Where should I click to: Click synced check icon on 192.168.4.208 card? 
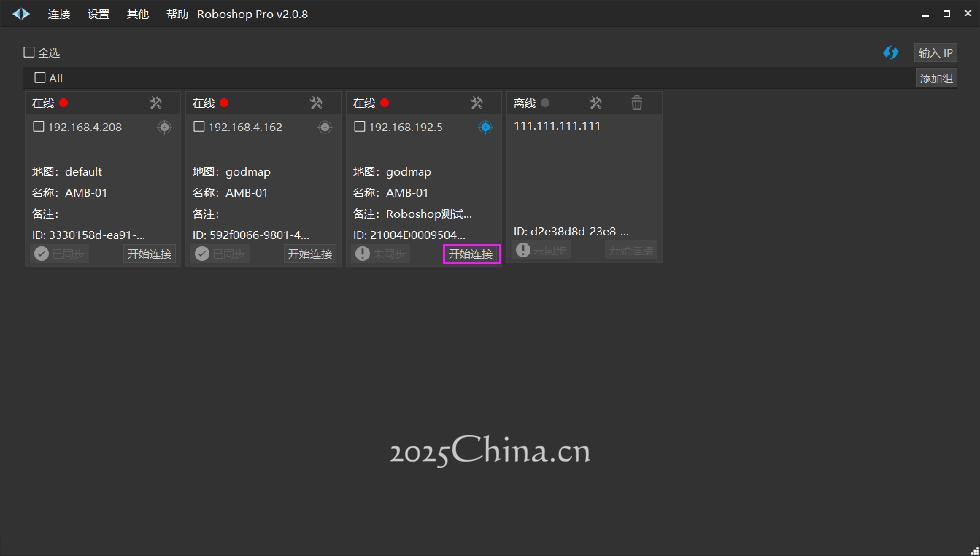click(42, 254)
